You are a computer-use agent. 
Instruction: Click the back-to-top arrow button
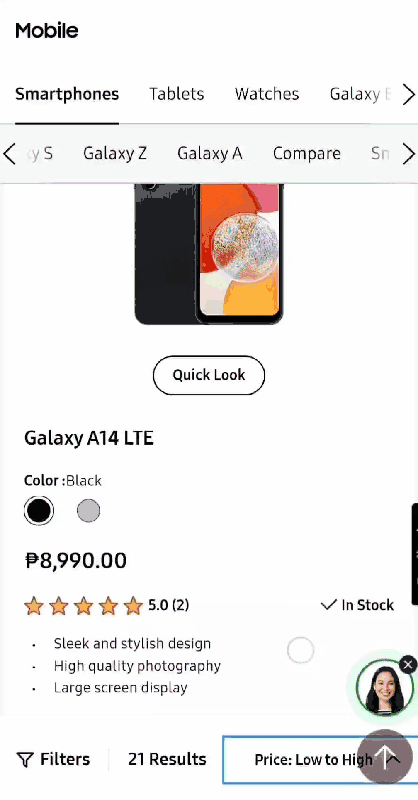tap(384, 758)
